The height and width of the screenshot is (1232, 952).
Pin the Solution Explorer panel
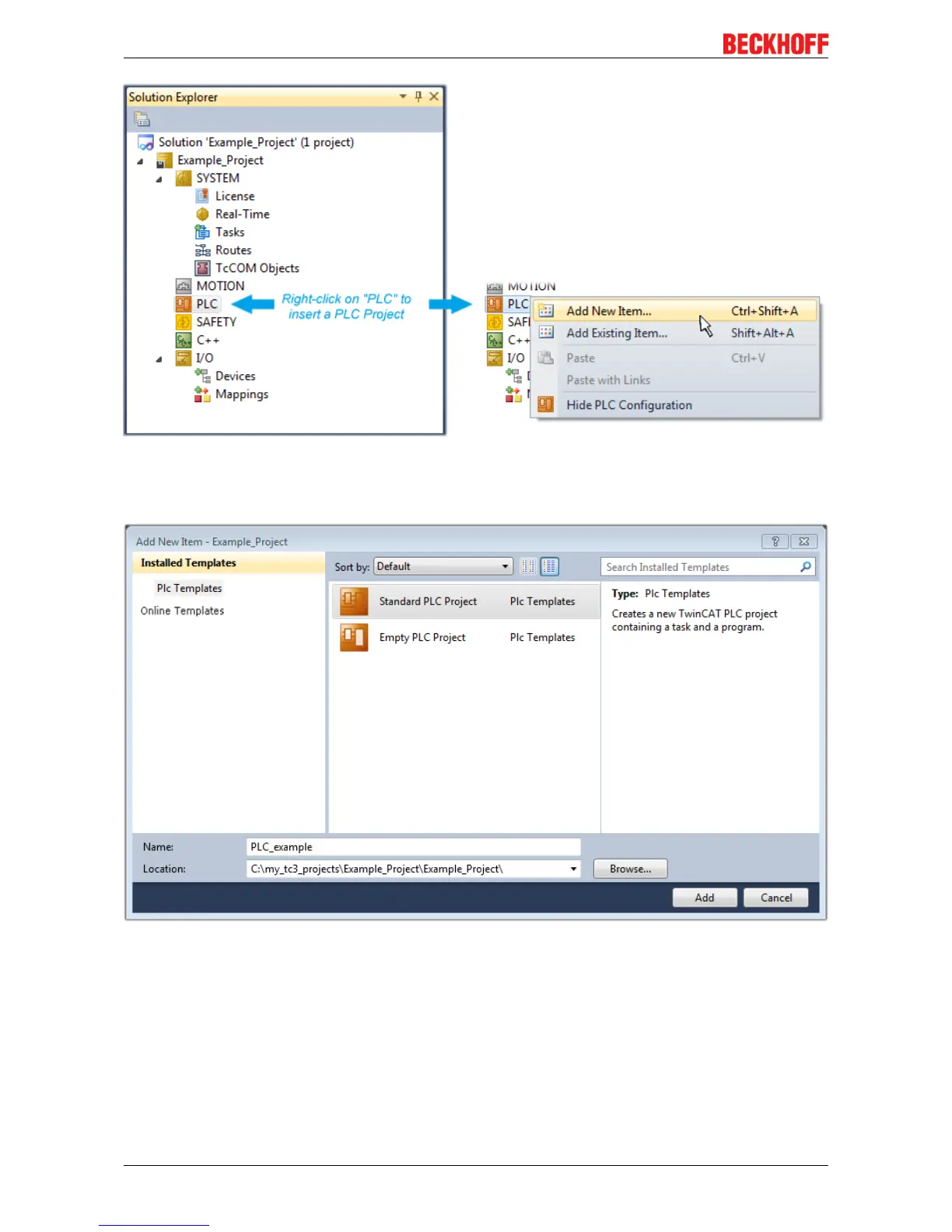click(x=418, y=96)
